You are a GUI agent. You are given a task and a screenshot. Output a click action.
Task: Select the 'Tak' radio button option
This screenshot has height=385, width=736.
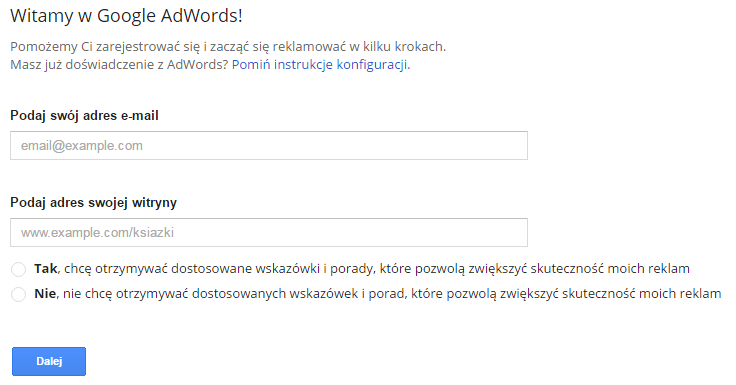[18, 270]
